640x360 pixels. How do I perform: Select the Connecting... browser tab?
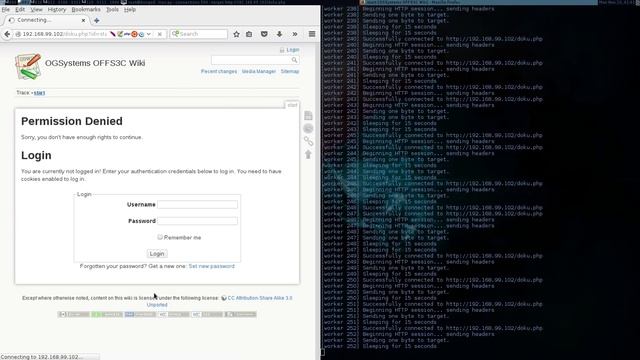pyautogui.click(x=46, y=20)
